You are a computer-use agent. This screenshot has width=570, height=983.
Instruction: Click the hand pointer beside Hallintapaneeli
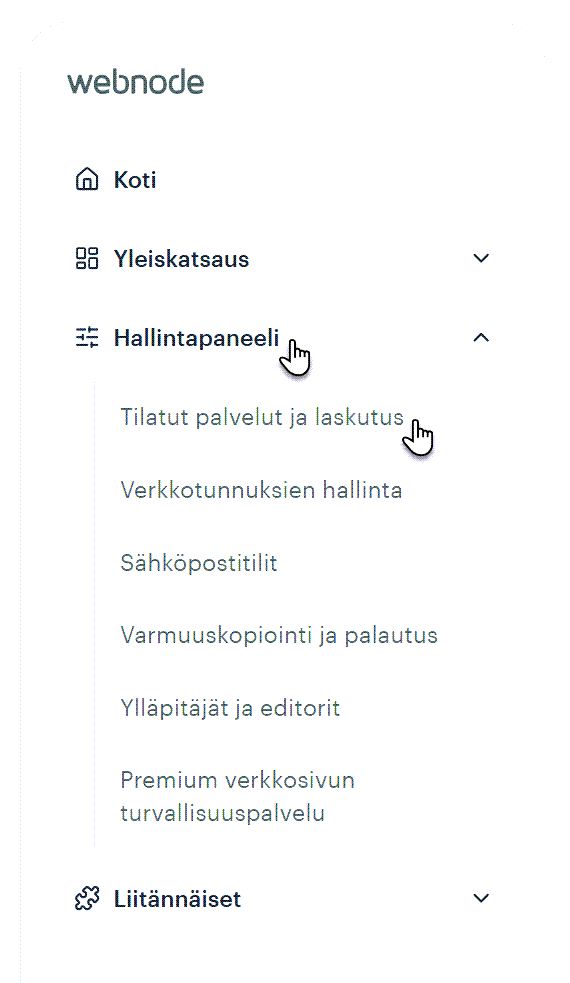[296, 357]
